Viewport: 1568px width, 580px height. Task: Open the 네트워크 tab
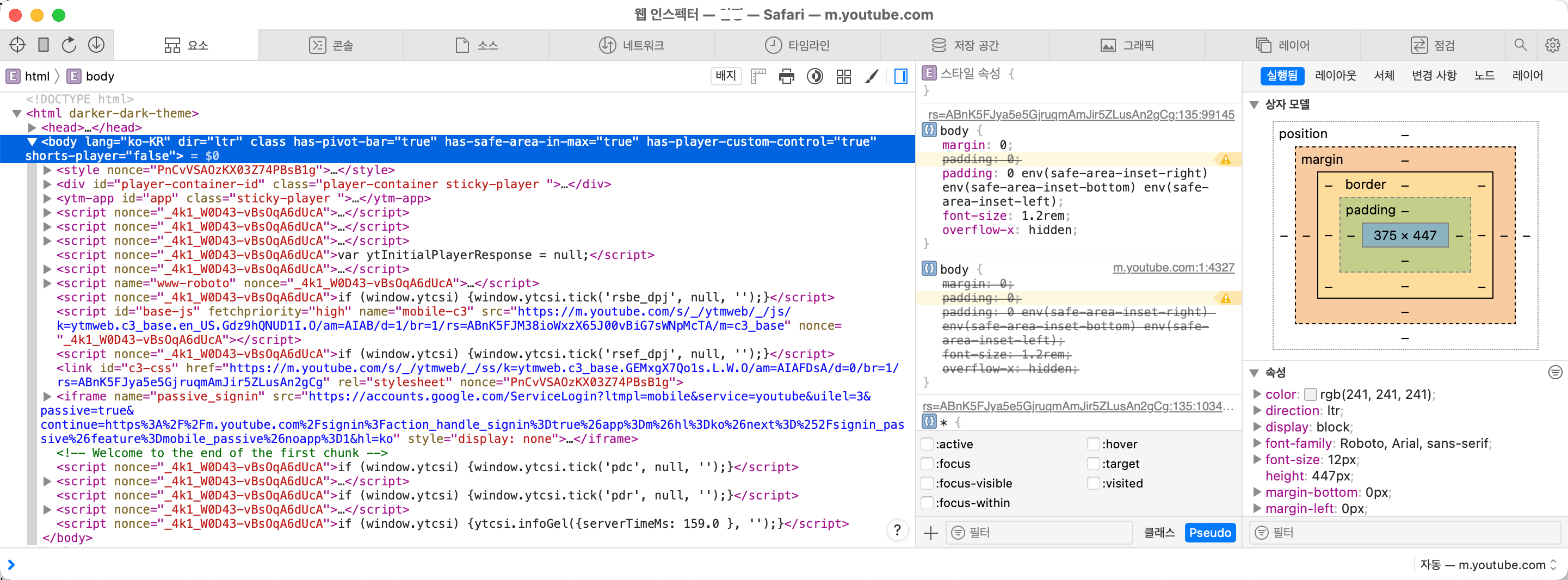[x=631, y=45]
